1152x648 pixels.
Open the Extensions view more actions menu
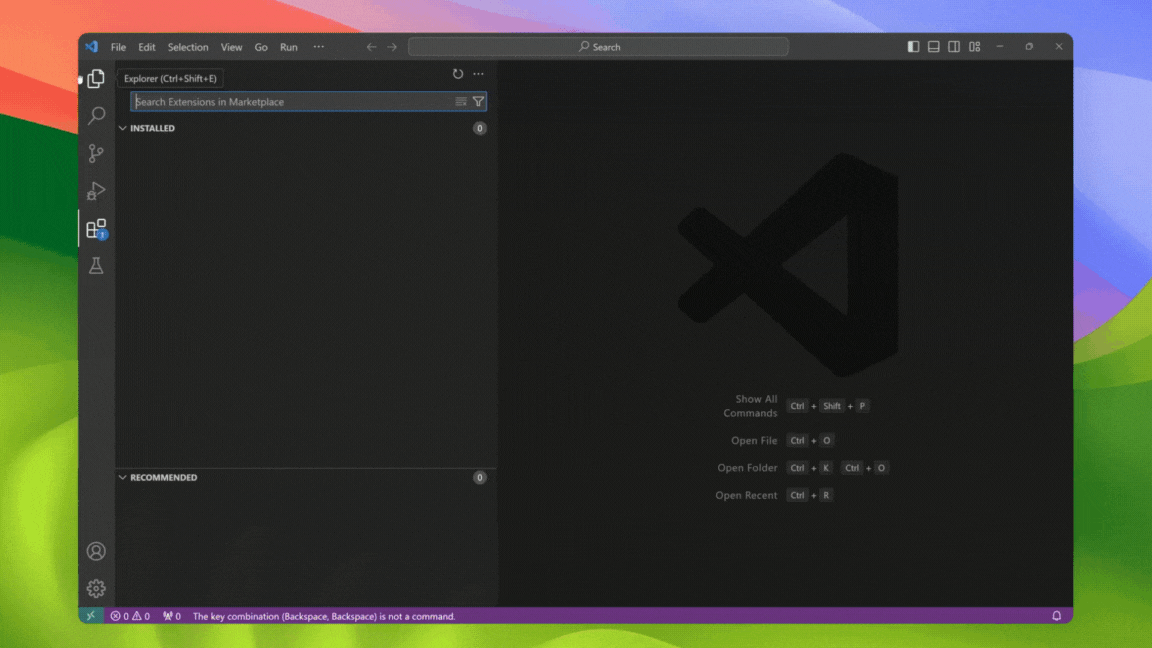[x=478, y=73]
